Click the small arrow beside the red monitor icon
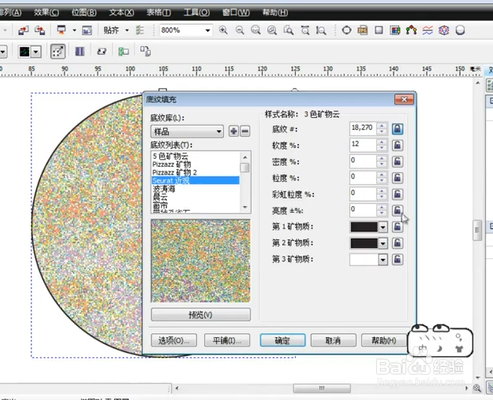The image size is (493, 400). [x=74, y=30]
